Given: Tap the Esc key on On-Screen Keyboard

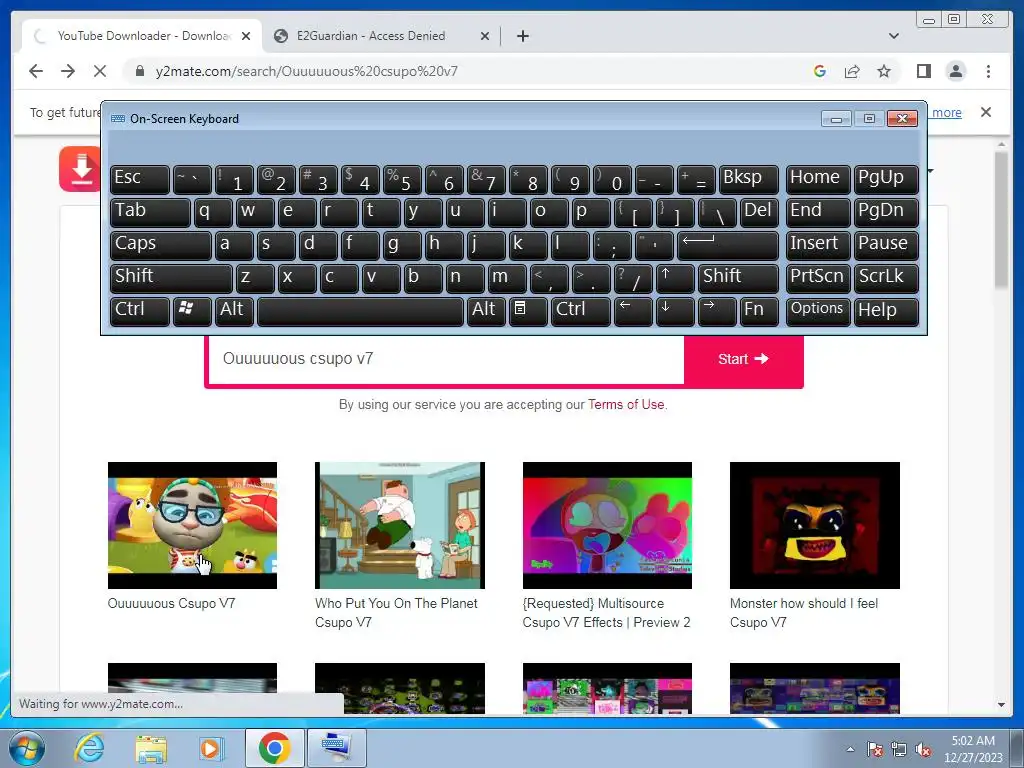Looking at the screenshot, I should (x=140, y=179).
